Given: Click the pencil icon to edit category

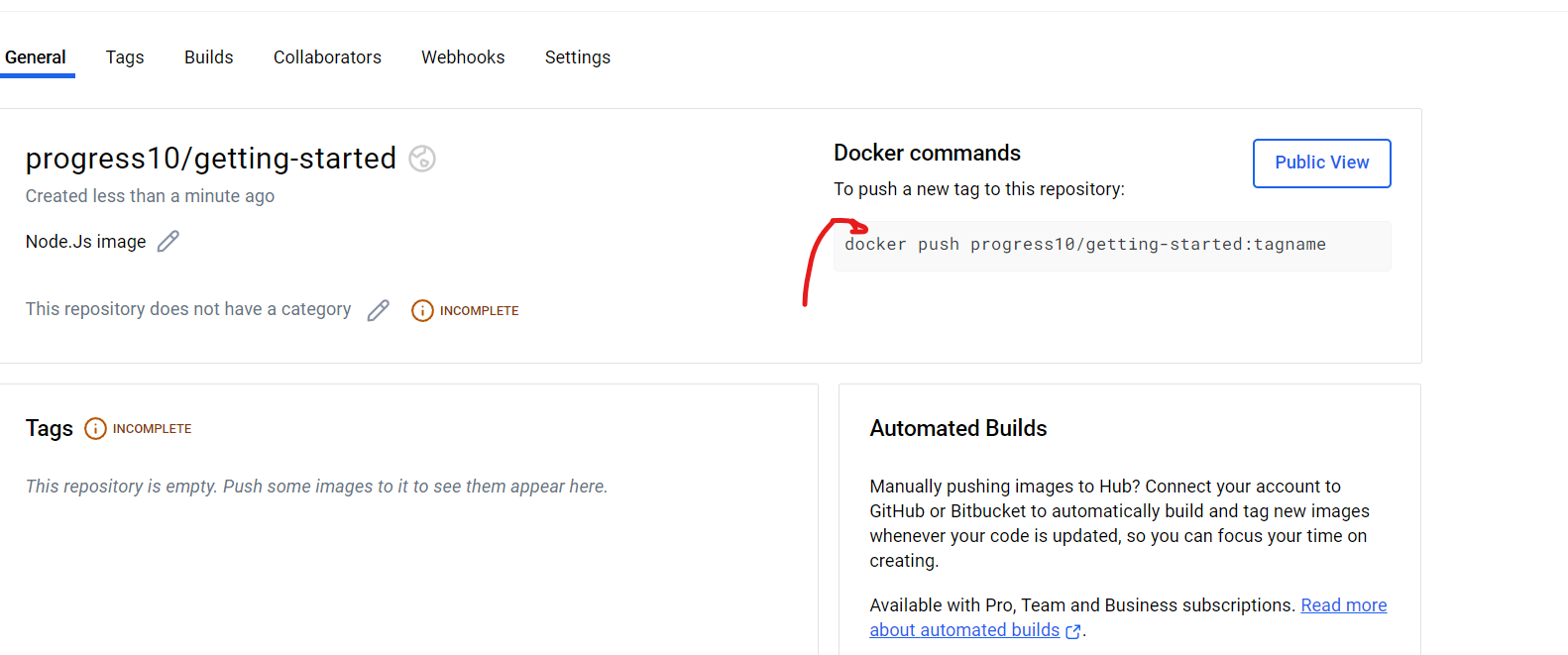Looking at the screenshot, I should click(378, 310).
